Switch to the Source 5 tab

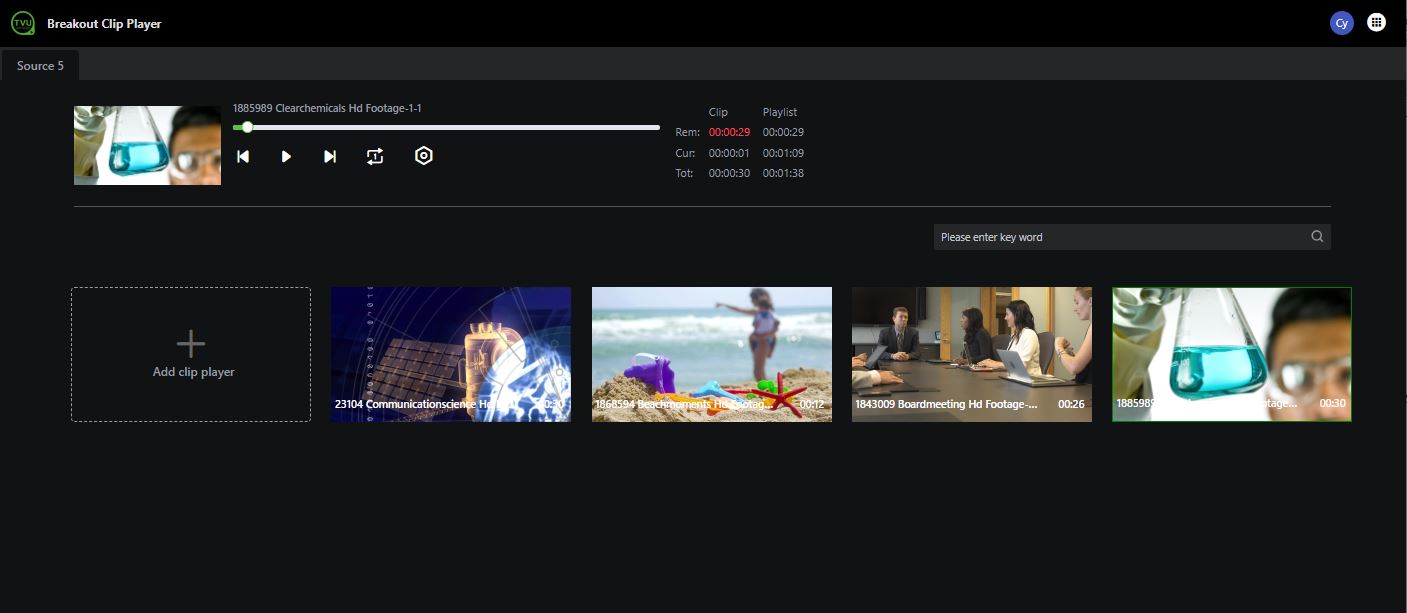tap(40, 65)
